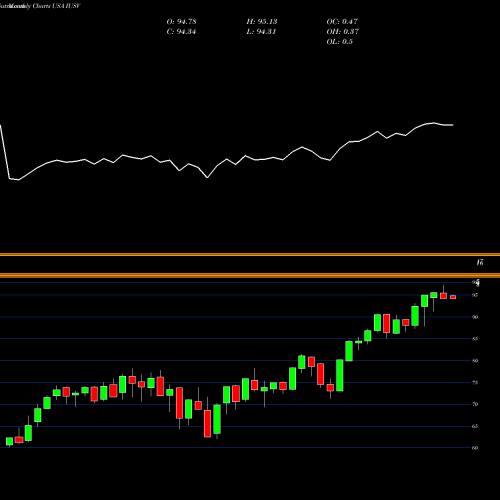Click the 60 price axis label
Image resolution: width=500 pixels, height=500 pixels.
click(x=475, y=448)
